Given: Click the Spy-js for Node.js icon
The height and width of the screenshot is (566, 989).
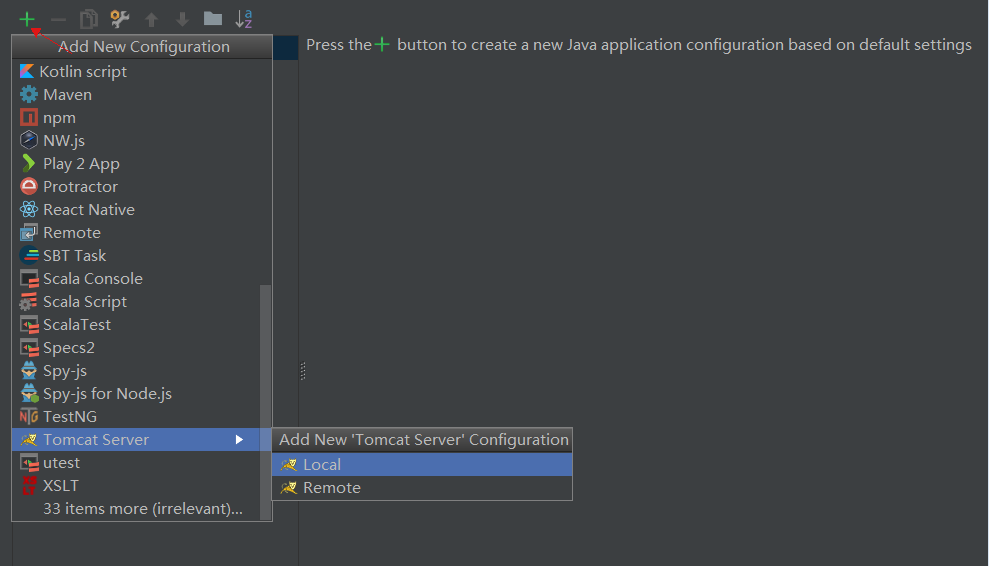Looking at the screenshot, I should (29, 394).
